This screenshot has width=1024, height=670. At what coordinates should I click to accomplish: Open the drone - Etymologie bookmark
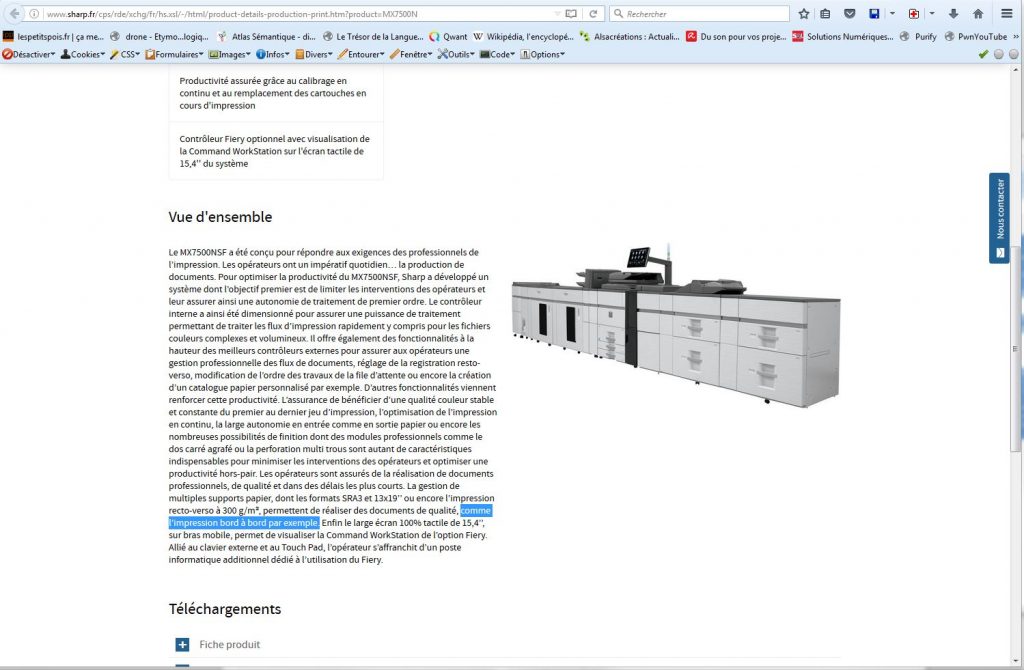pos(159,37)
